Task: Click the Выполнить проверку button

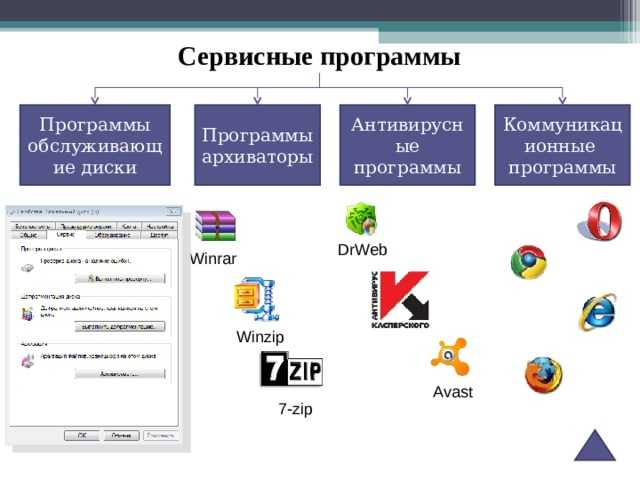Action: 120,279
